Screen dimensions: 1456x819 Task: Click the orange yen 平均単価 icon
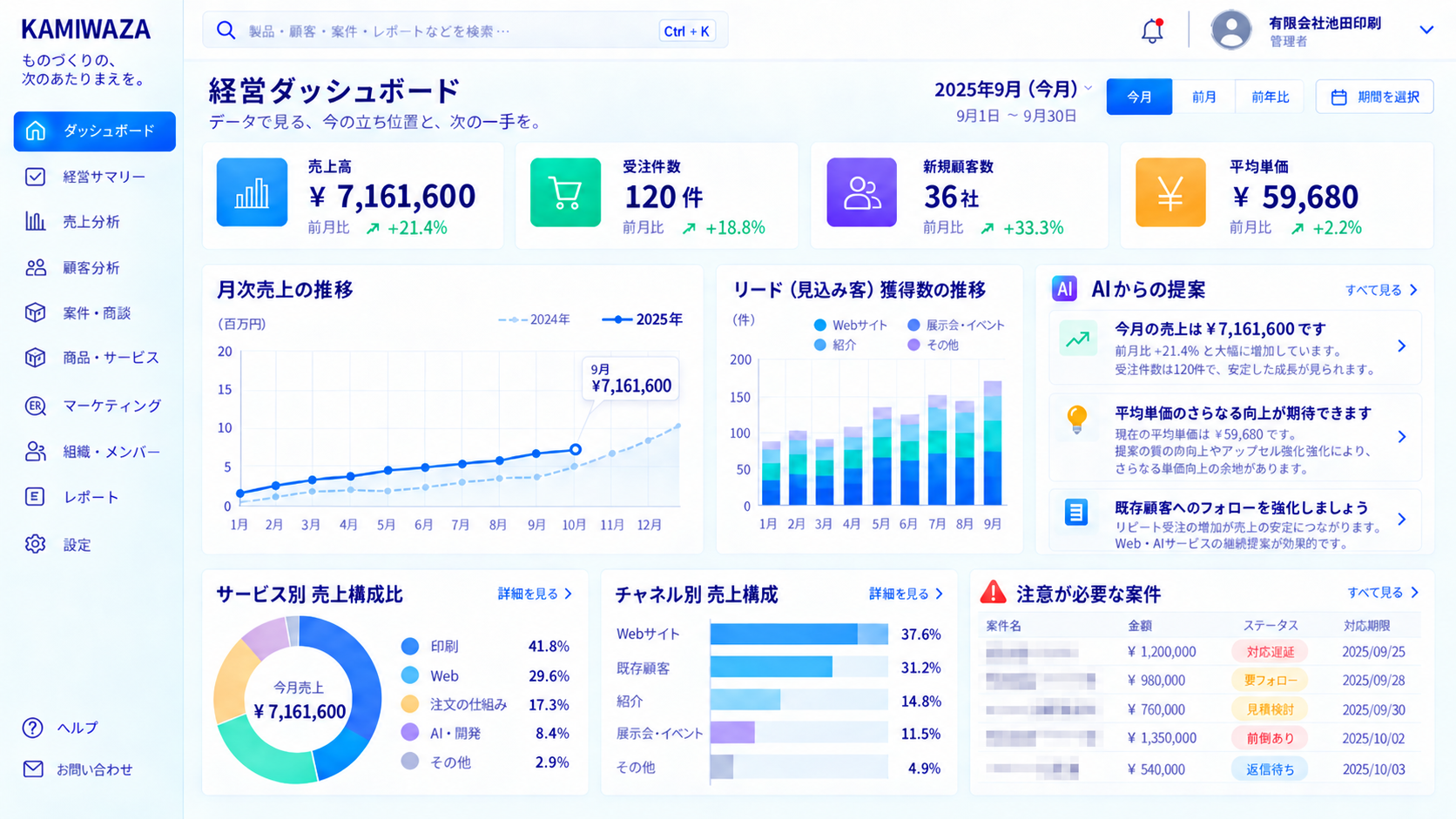(x=1170, y=192)
